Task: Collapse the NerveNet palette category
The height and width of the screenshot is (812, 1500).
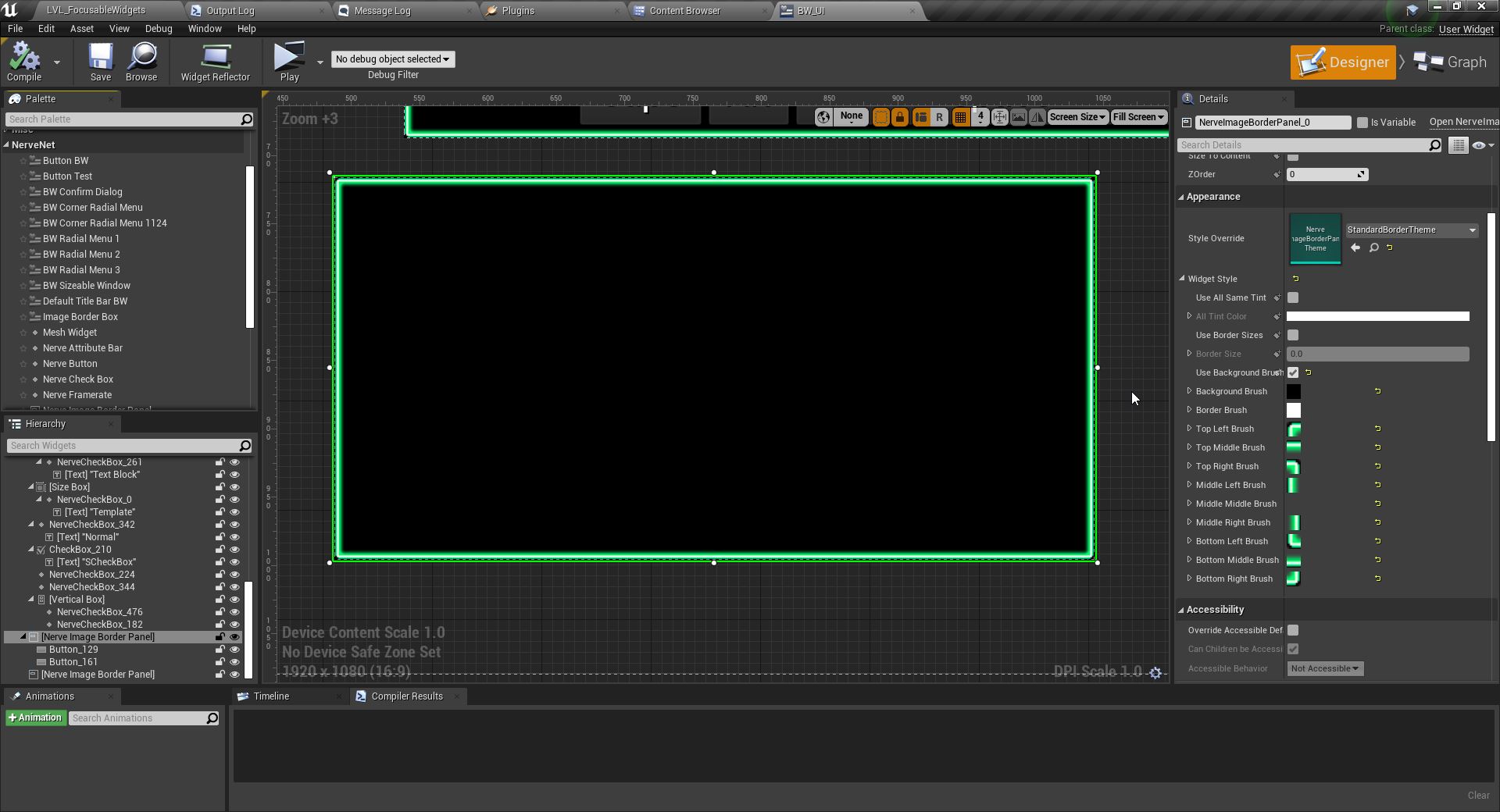Action: (x=6, y=145)
